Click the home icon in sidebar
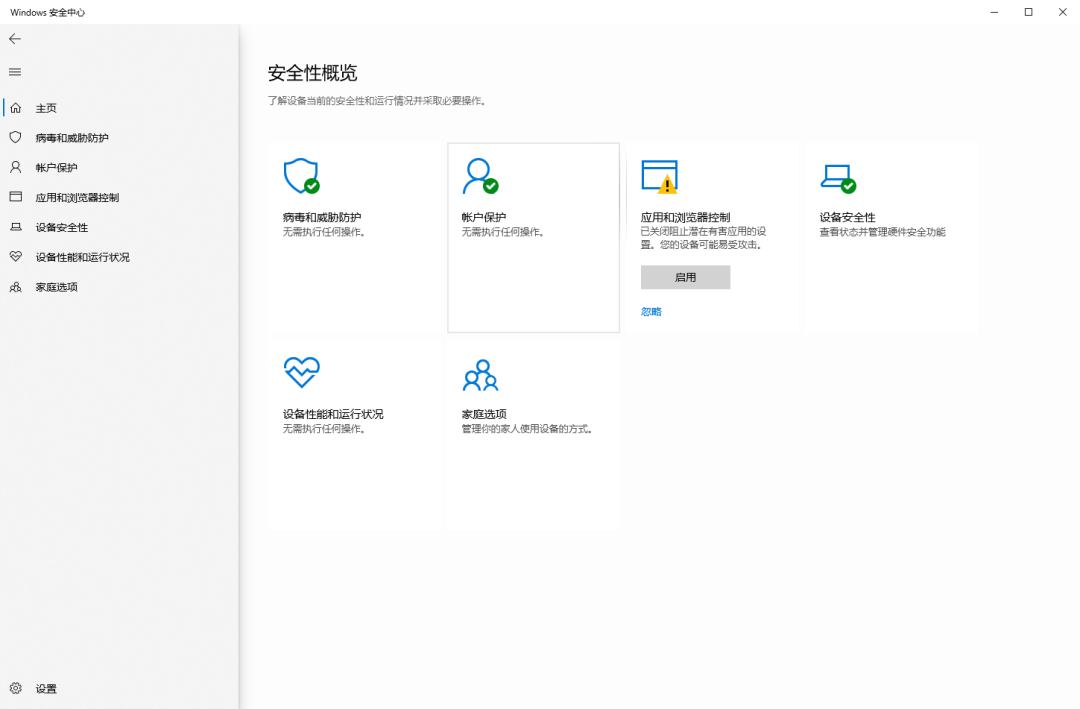This screenshot has width=1080, height=709. tap(15, 108)
